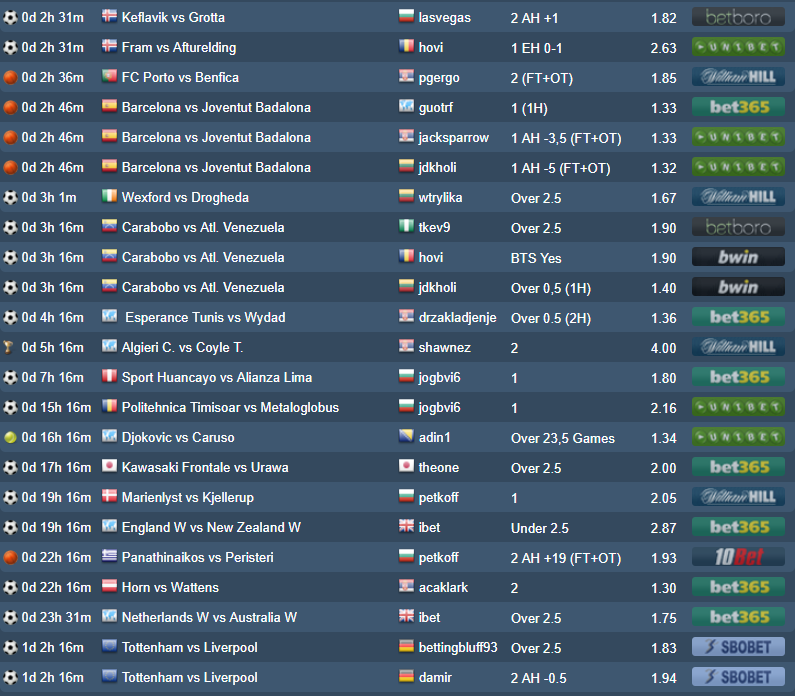View tipster guotrf's profile
This screenshot has width=796, height=696.
(436, 108)
